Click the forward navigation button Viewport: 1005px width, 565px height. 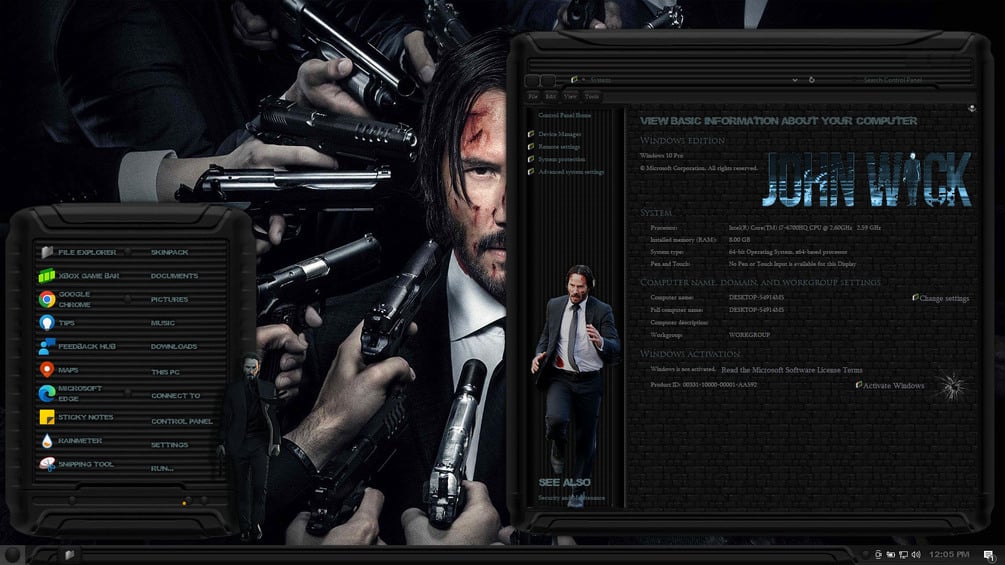coord(548,81)
